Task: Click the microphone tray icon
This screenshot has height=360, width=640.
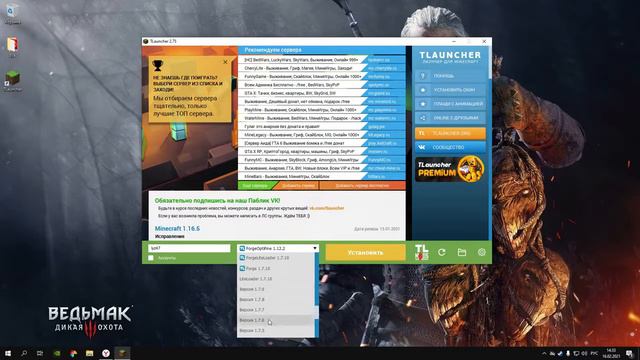Action: [568, 353]
